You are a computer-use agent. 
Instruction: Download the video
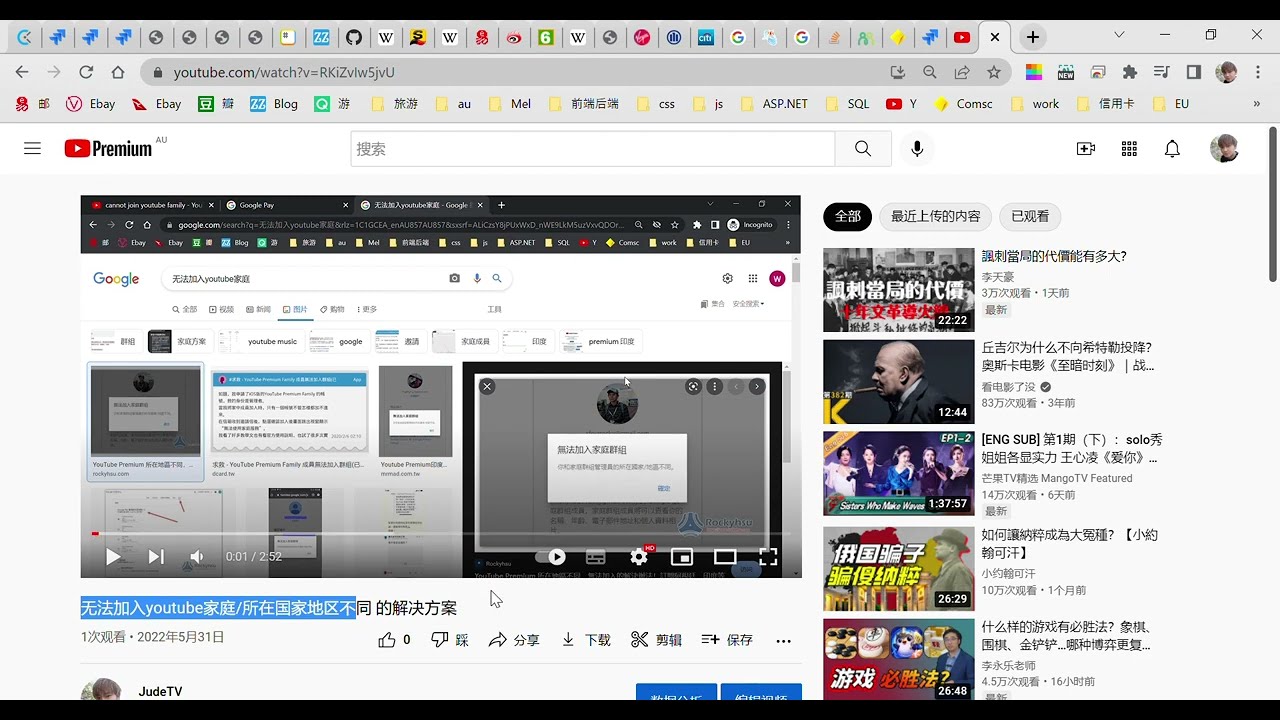(586, 640)
